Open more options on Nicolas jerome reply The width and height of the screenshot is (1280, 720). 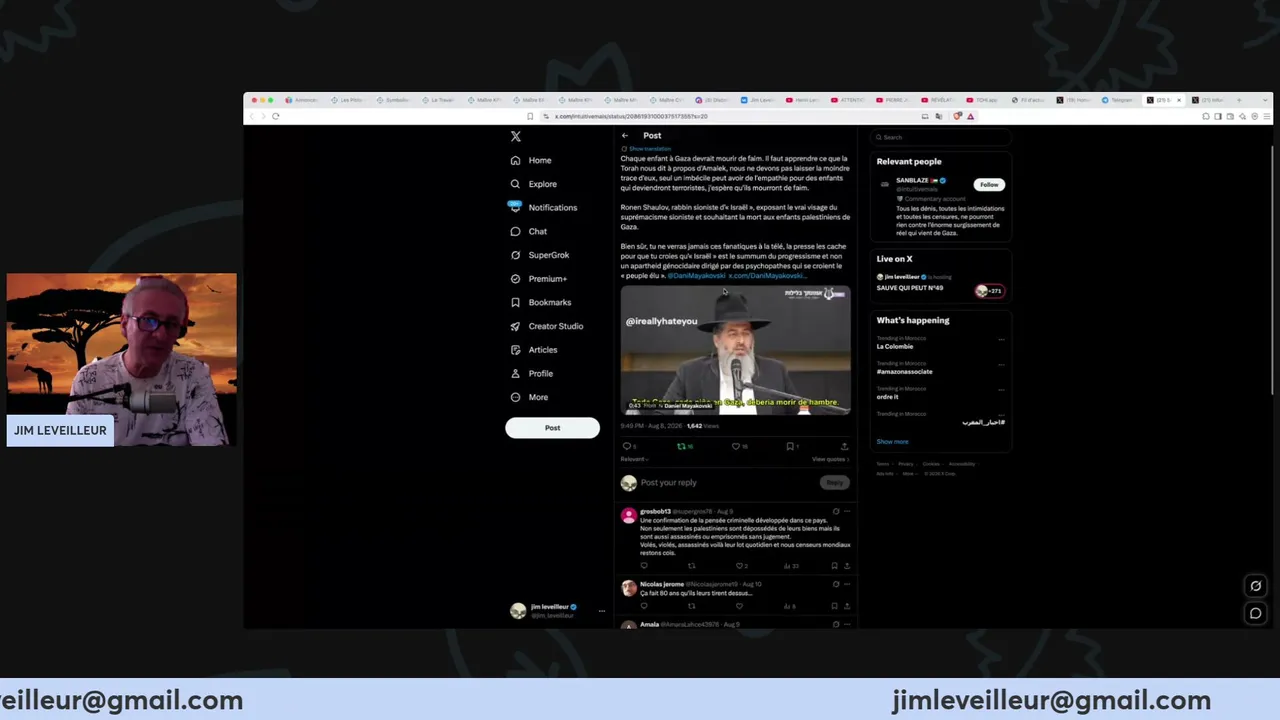(847, 584)
